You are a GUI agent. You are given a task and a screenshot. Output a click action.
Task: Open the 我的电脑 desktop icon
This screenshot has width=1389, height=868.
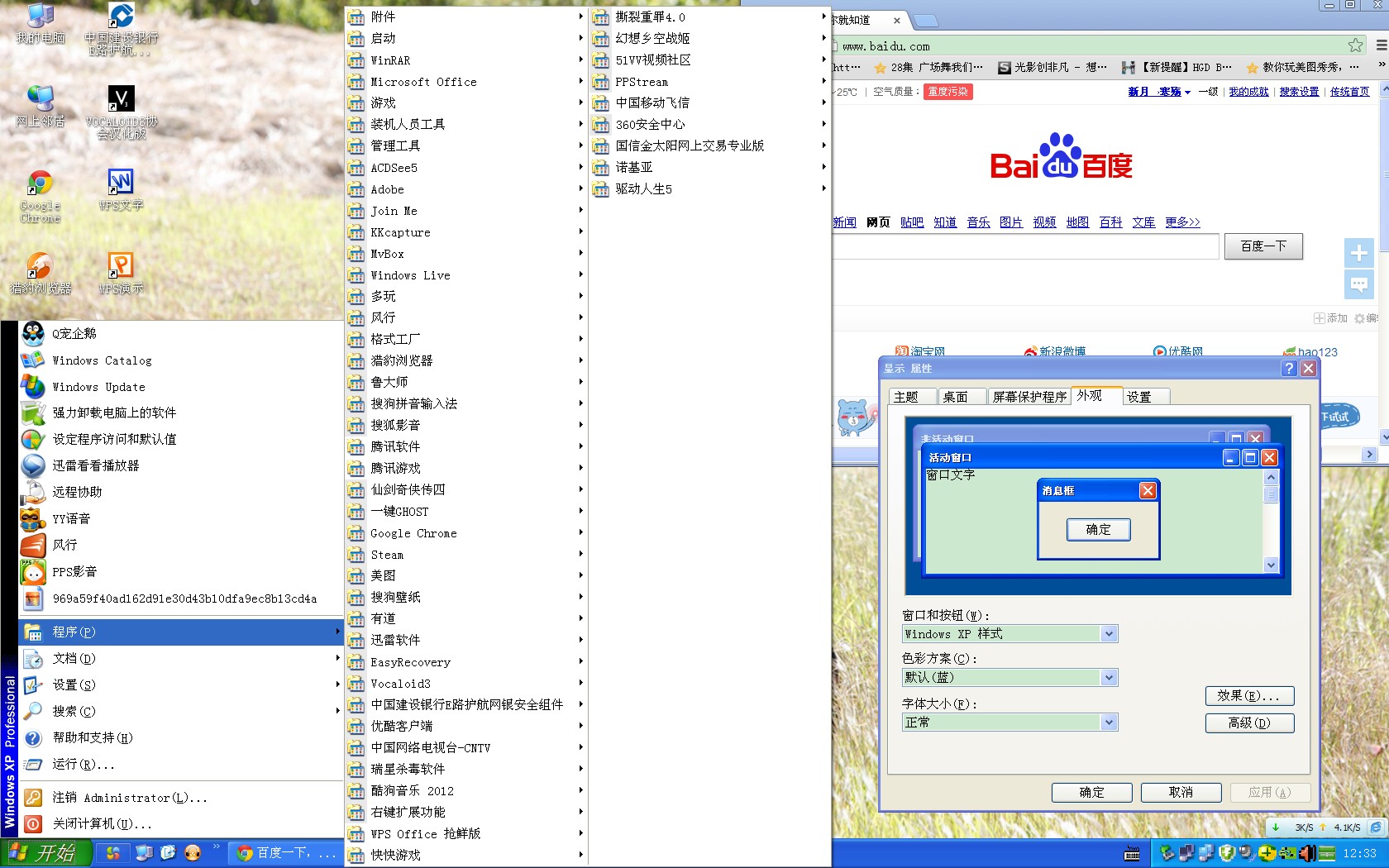click(40, 23)
